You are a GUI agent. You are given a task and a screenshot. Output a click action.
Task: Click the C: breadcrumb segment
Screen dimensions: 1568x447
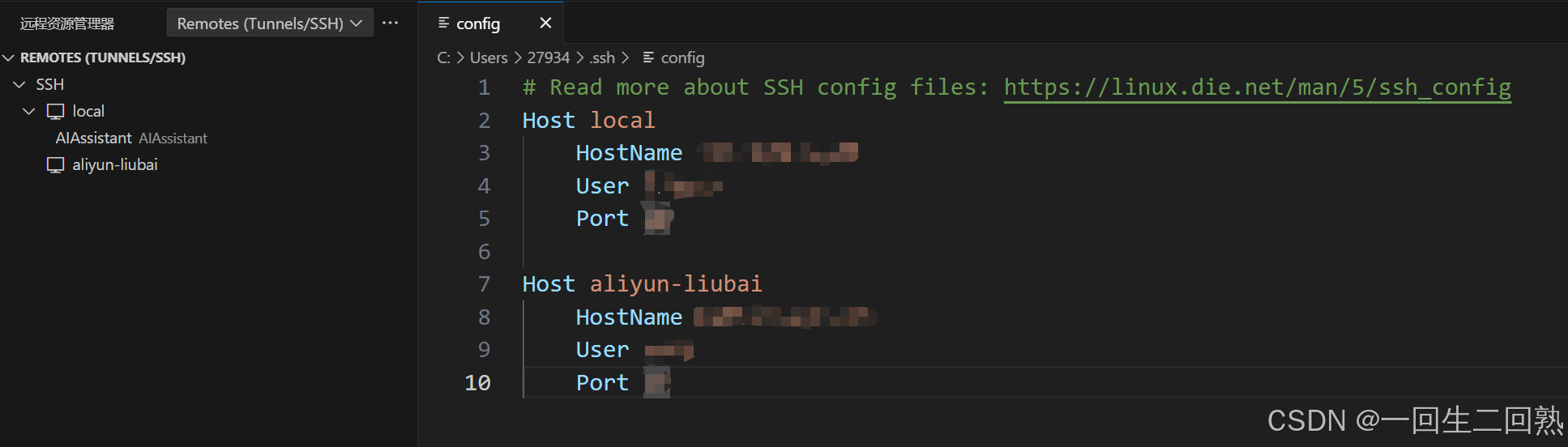pyautogui.click(x=443, y=58)
